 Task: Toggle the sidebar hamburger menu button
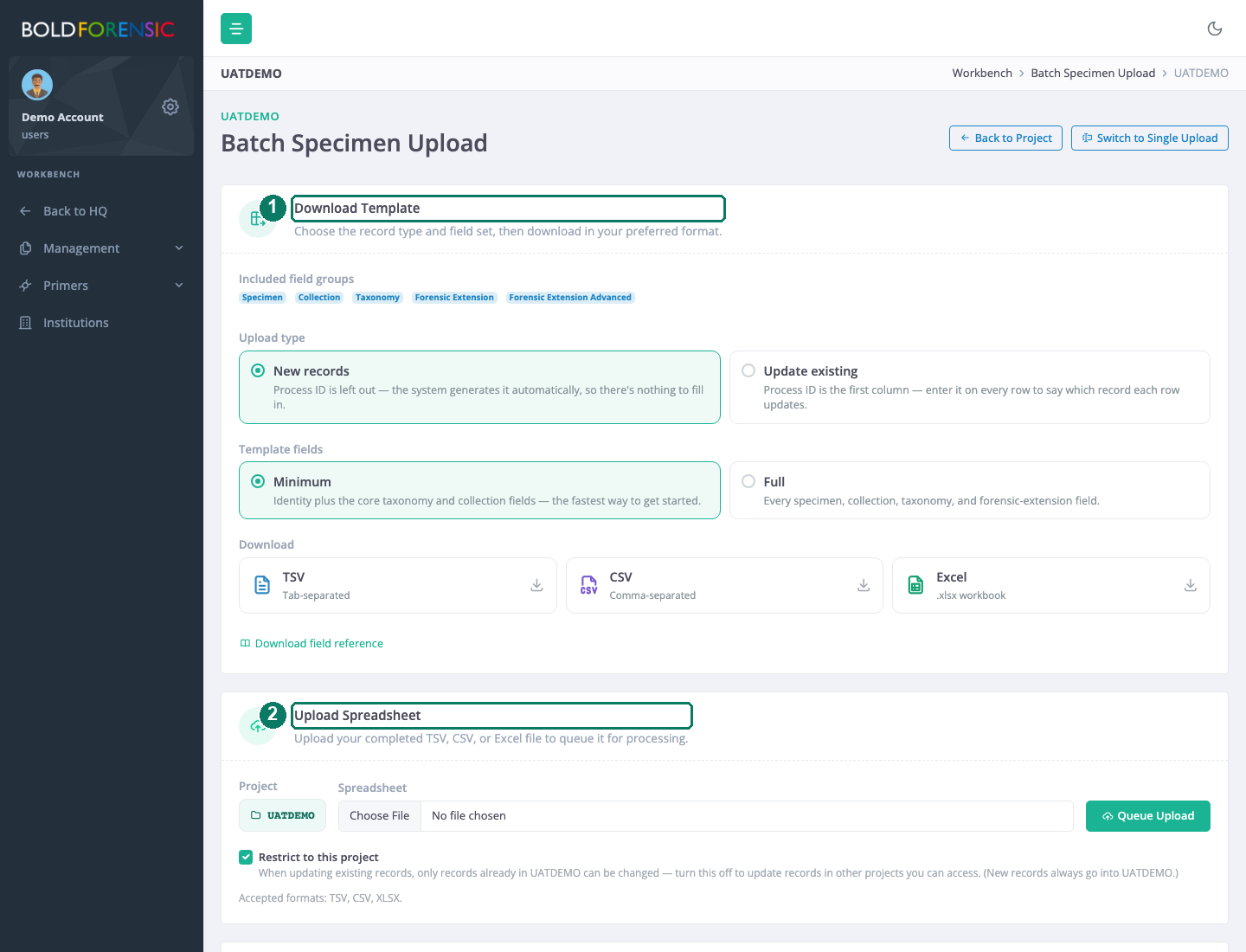point(236,29)
